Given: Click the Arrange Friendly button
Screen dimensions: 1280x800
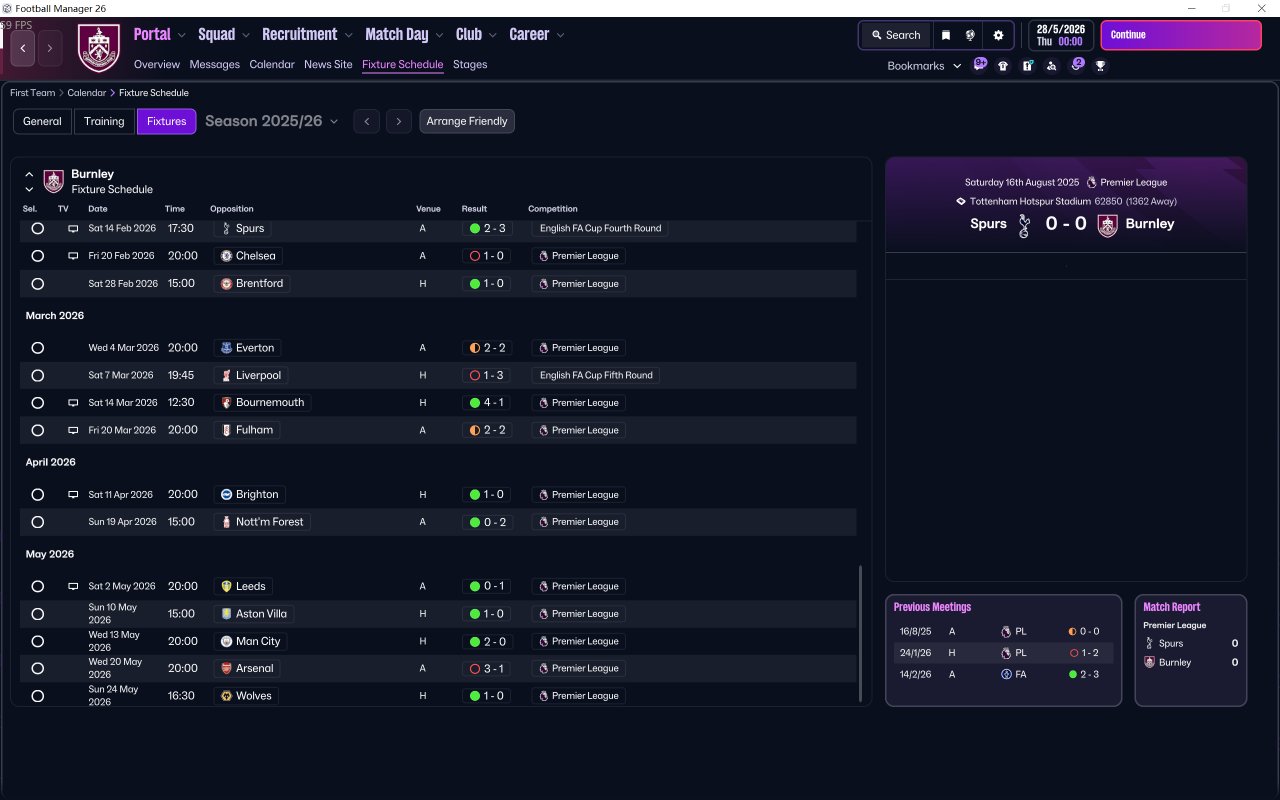Looking at the screenshot, I should click(x=467, y=122).
